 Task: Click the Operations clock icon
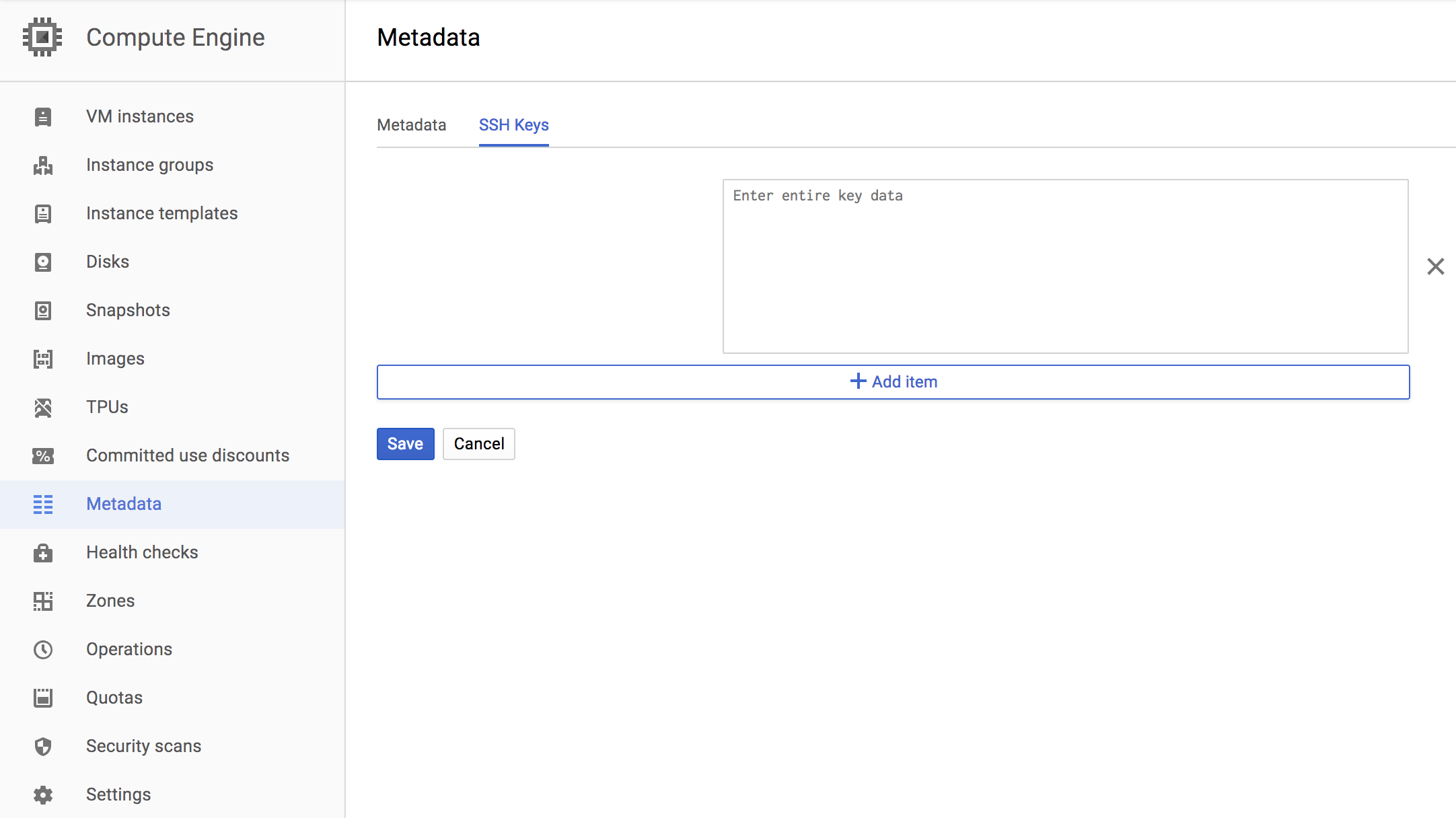43,650
